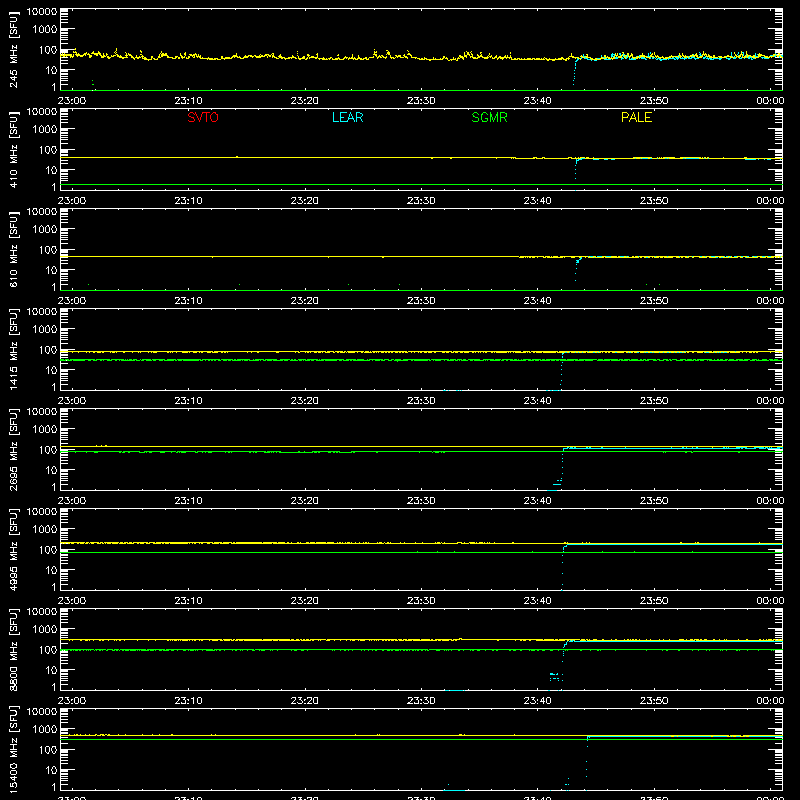Click the 23:30 tick label under 410 MHz plot
Viewport: 800px width, 800px height.
(x=421, y=201)
